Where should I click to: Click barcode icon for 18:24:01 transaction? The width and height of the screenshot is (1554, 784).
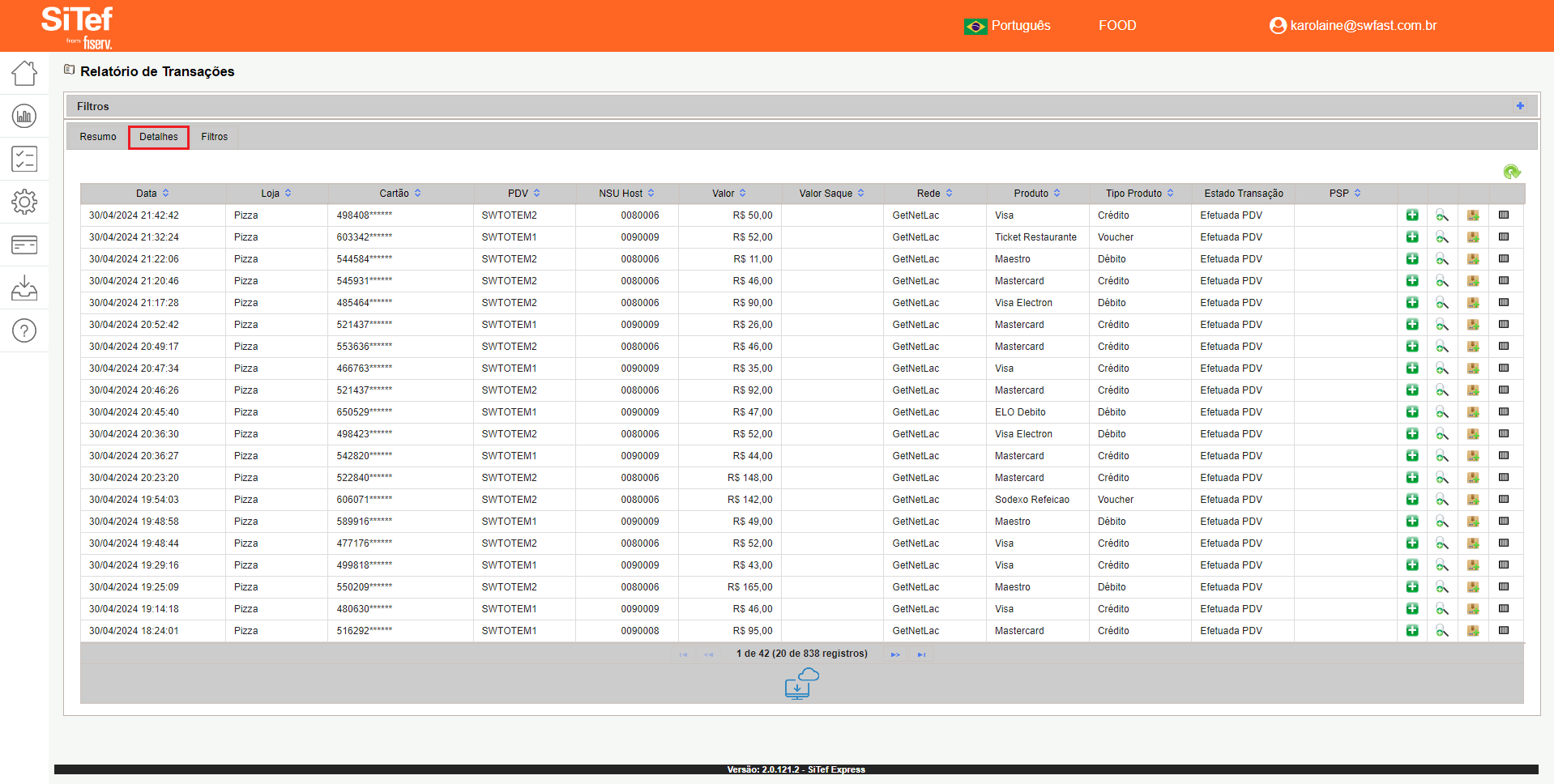pyautogui.click(x=1504, y=631)
